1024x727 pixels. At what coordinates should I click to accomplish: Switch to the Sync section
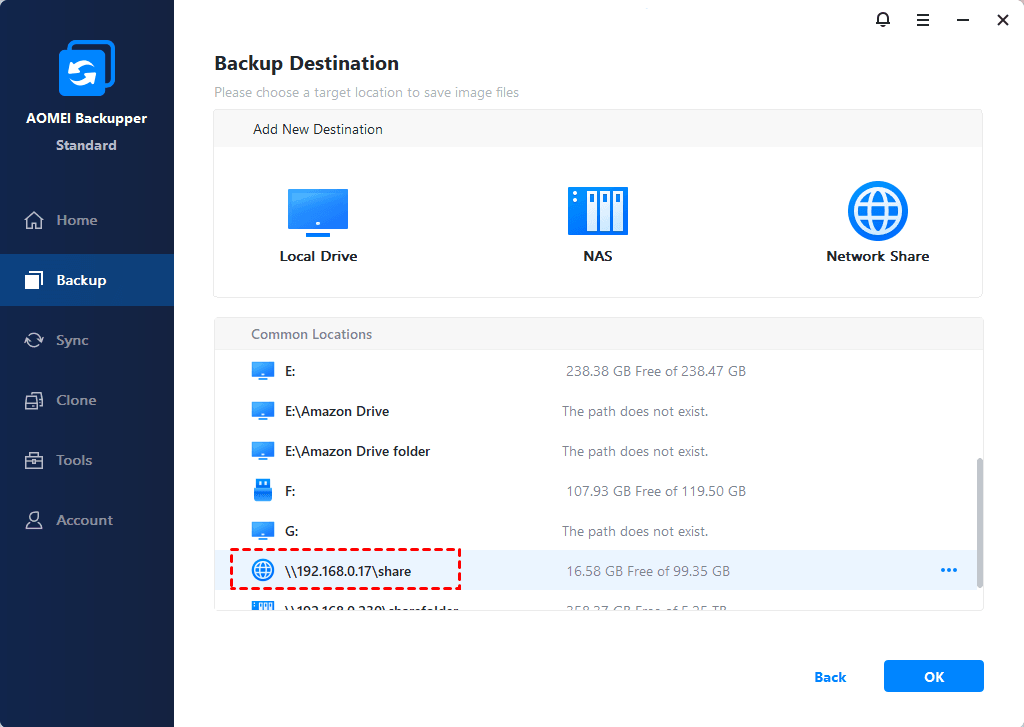[x=72, y=340]
